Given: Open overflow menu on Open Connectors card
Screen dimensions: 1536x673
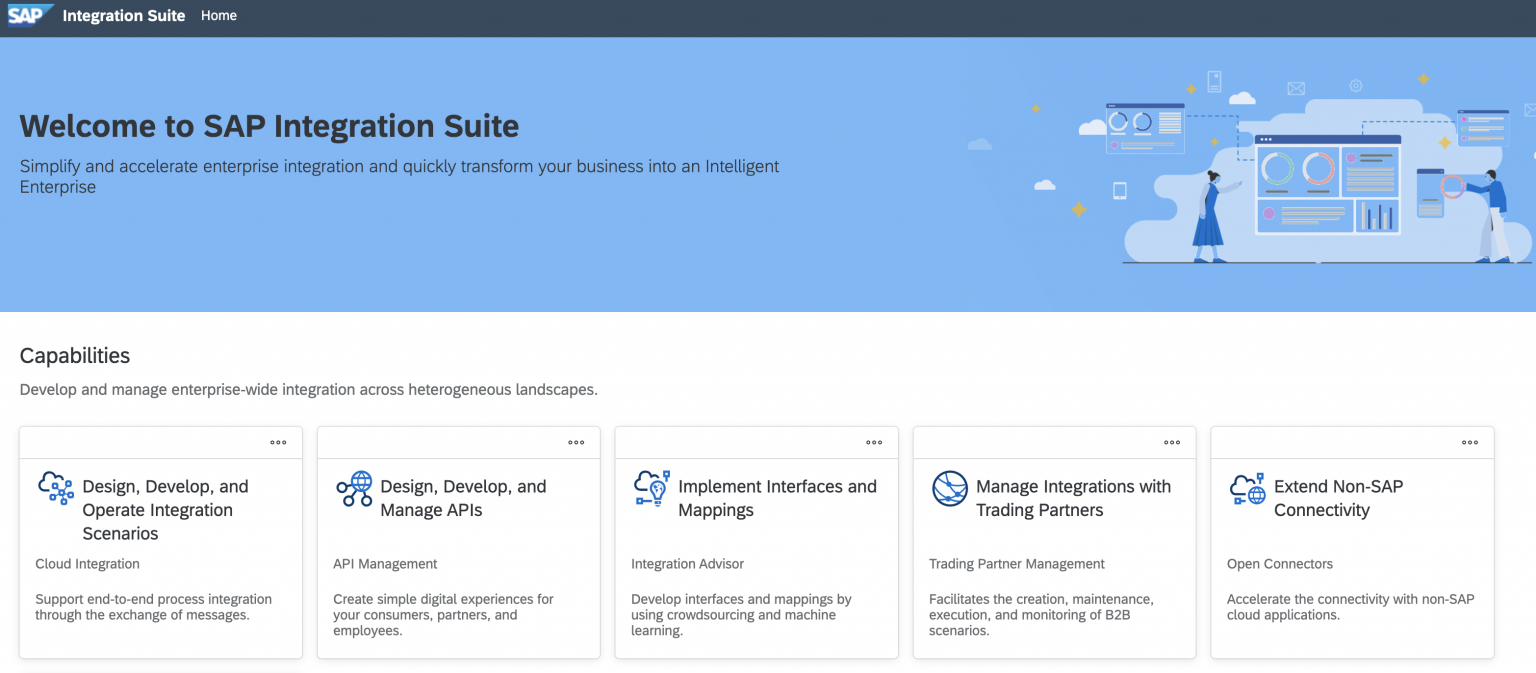Looking at the screenshot, I should (1470, 441).
